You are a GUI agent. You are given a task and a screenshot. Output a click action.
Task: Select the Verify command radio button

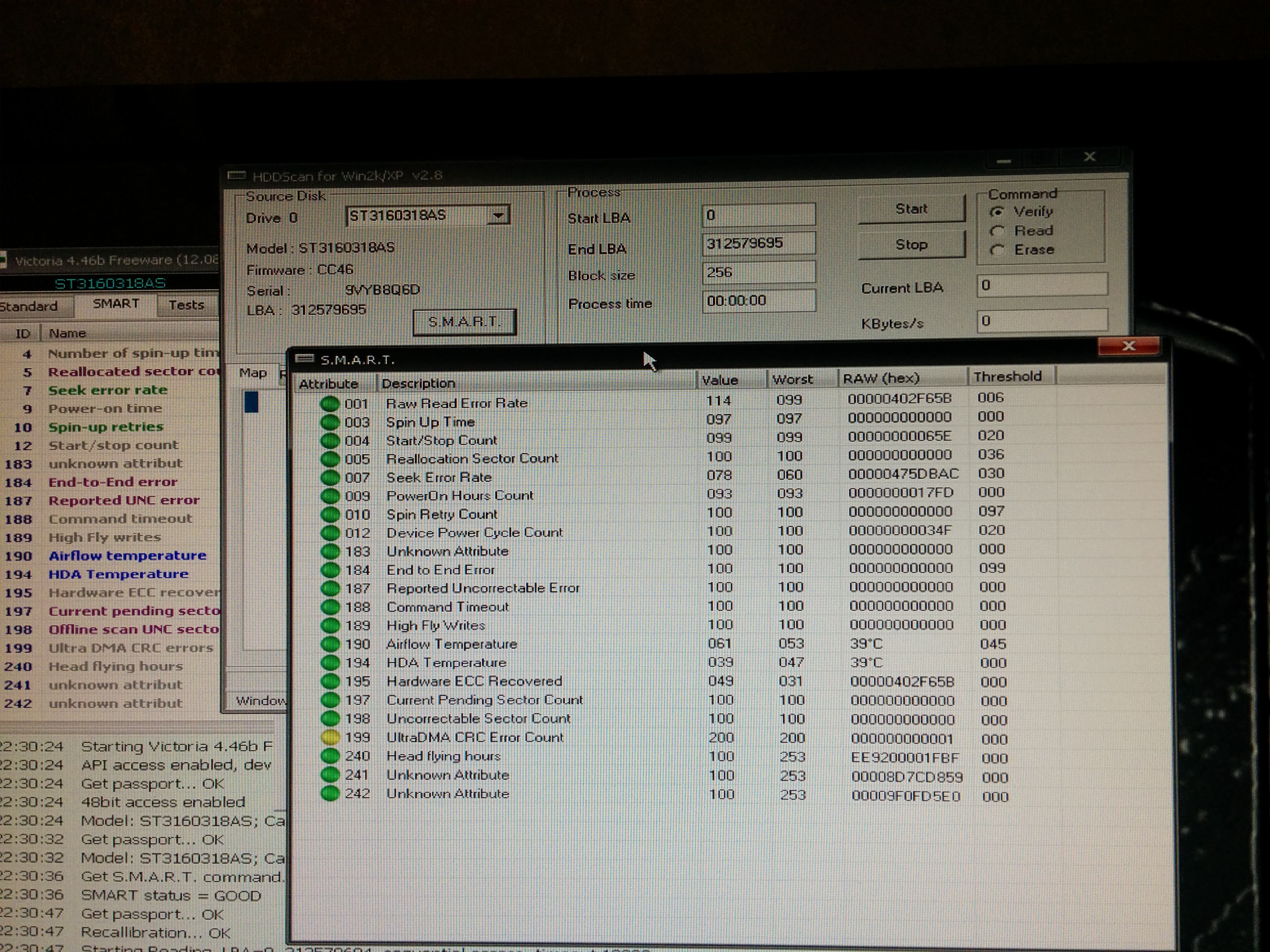click(x=997, y=212)
